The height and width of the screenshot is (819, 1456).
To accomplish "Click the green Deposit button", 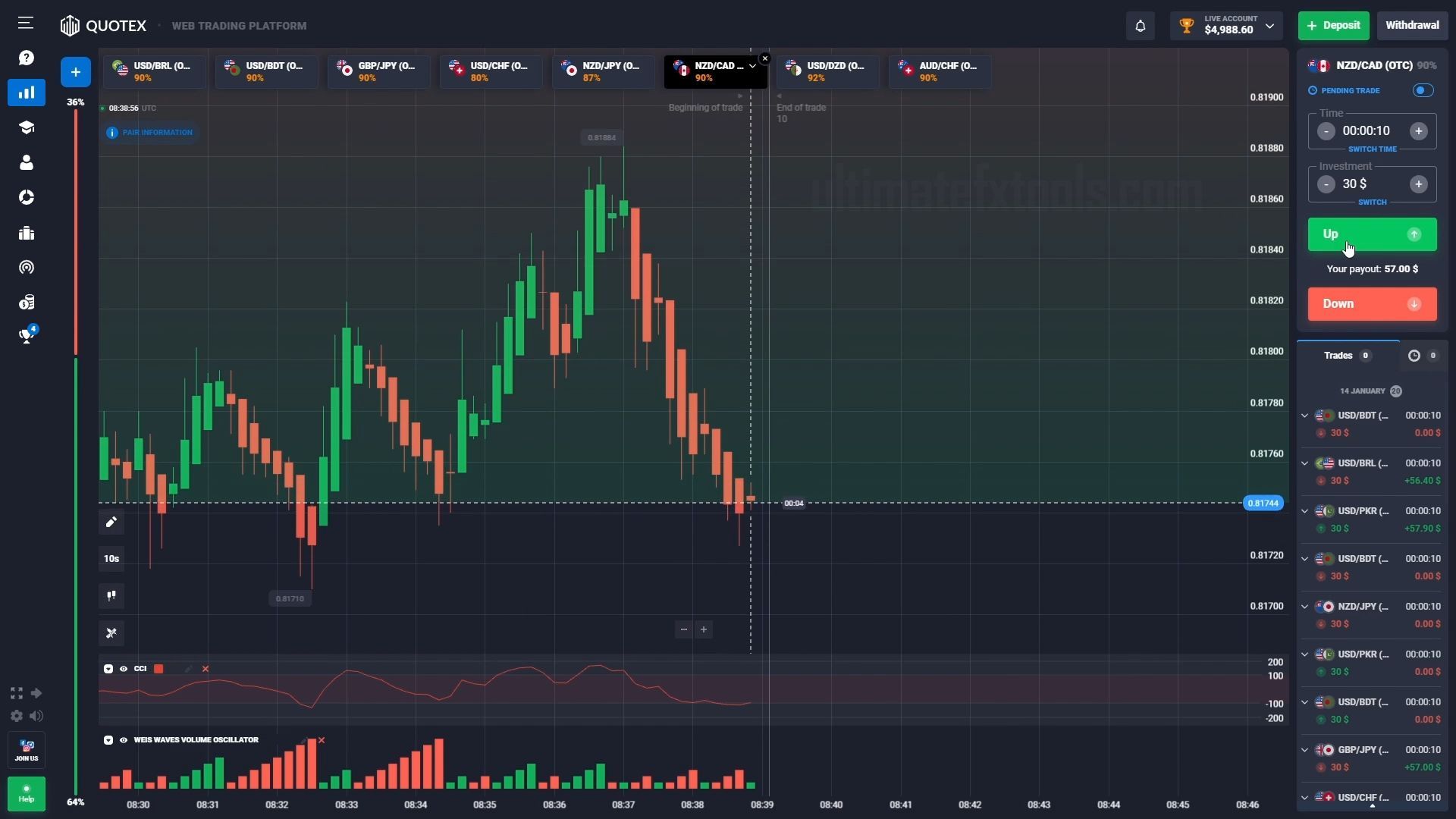I will click(x=1334, y=26).
